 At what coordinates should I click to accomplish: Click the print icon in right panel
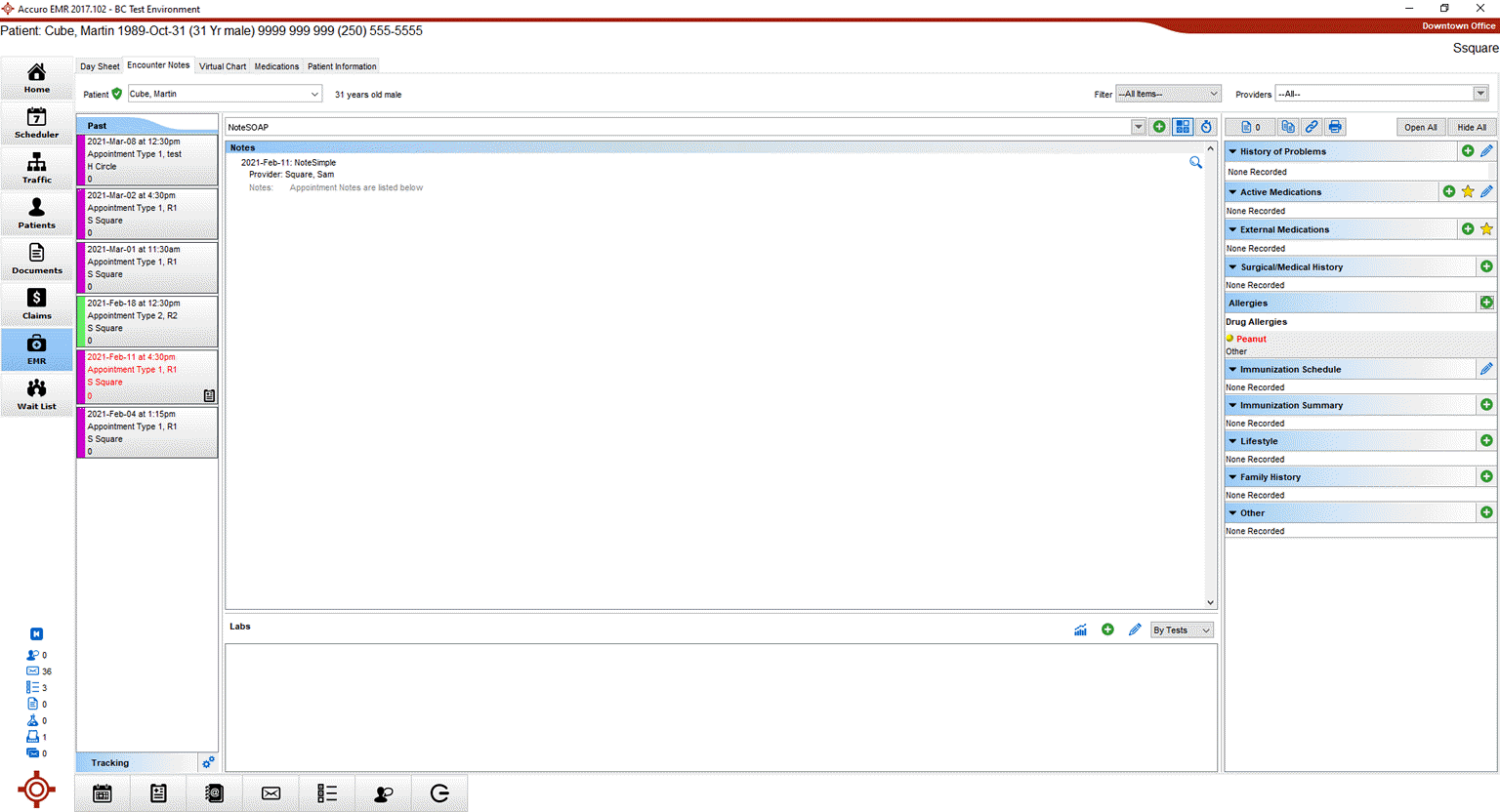click(x=1335, y=127)
